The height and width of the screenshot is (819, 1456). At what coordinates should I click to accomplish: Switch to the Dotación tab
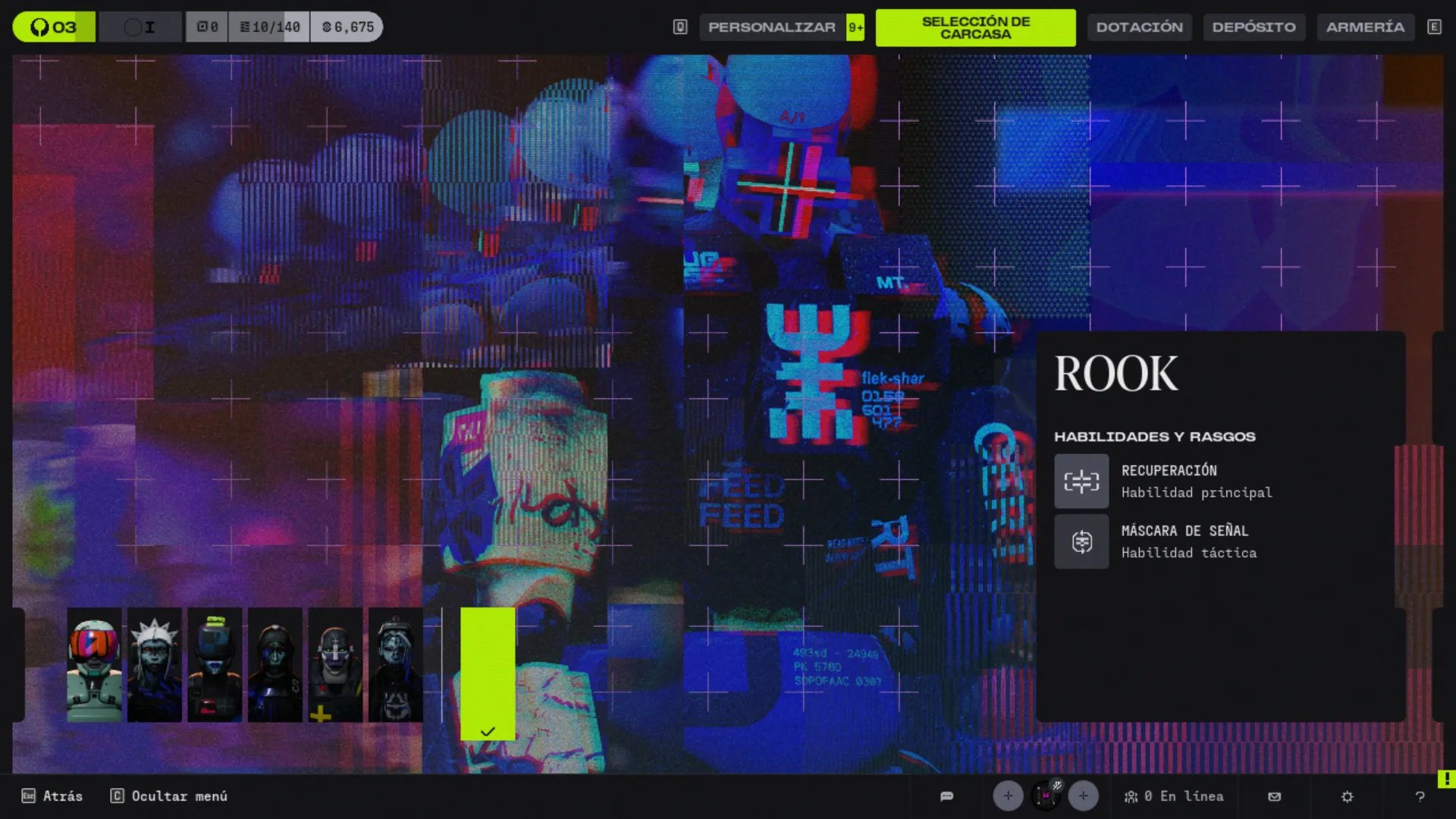1139,27
